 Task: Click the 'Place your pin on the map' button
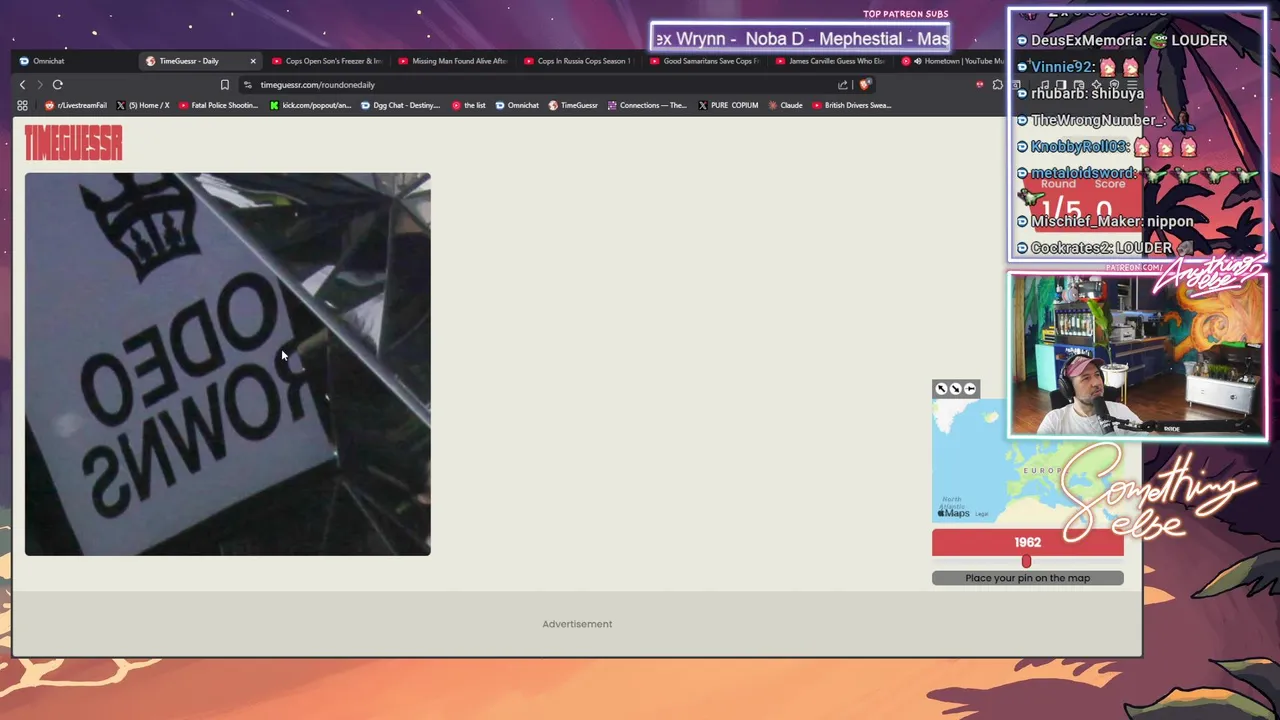pos(1028,578)
